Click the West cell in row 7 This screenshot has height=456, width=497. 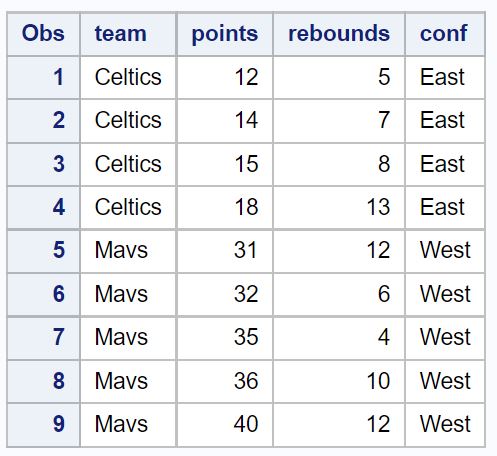click(x=445, y=337)
